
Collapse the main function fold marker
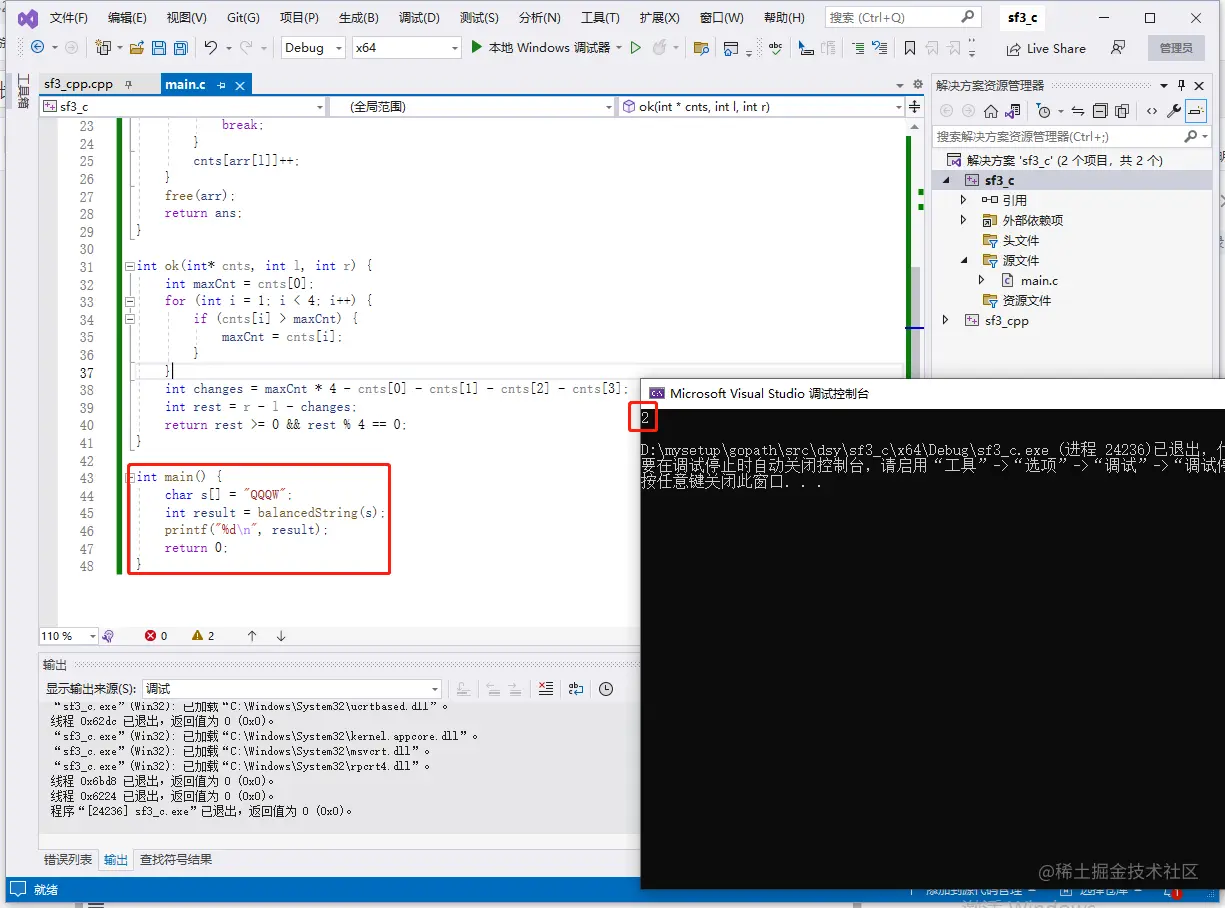pyautogui.click(x=129, y=478)
